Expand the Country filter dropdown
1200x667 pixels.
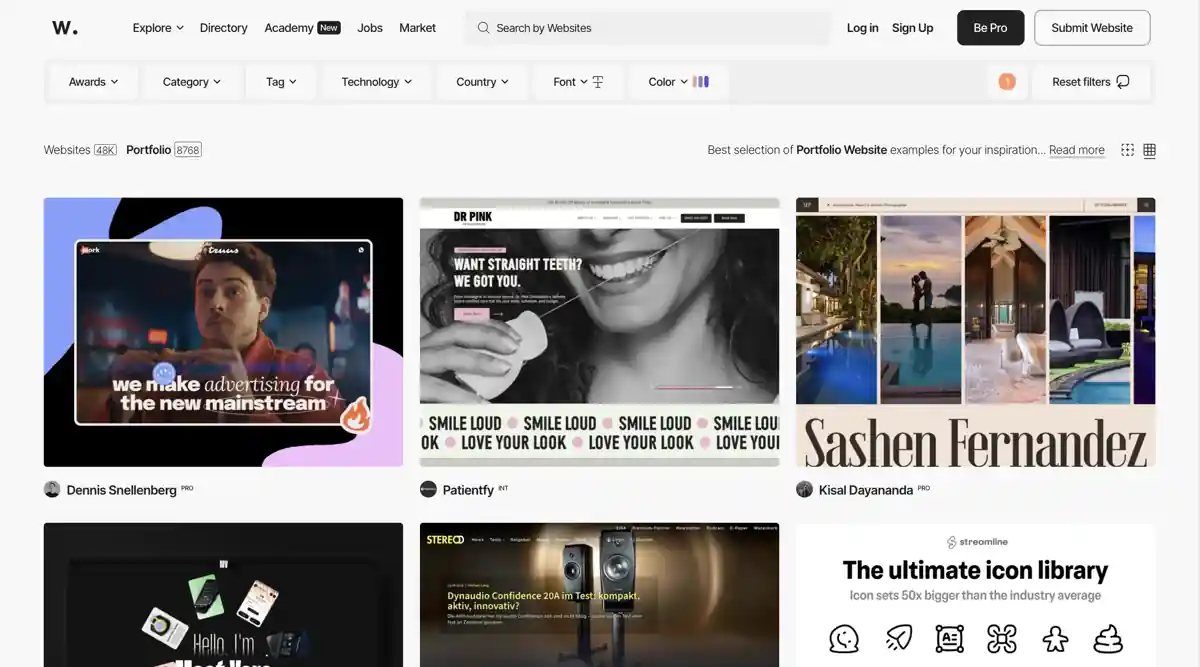point(483,82)
